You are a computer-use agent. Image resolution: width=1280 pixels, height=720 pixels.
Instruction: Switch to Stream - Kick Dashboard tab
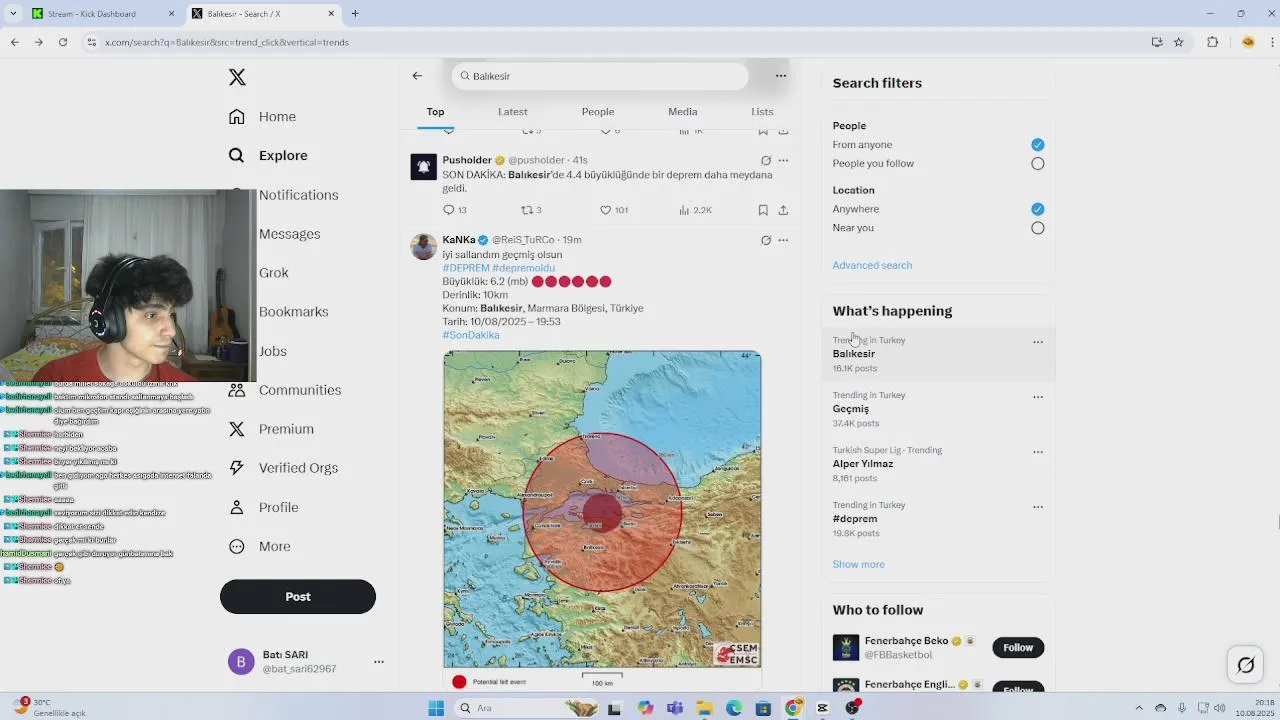click(x=104, y=14)
